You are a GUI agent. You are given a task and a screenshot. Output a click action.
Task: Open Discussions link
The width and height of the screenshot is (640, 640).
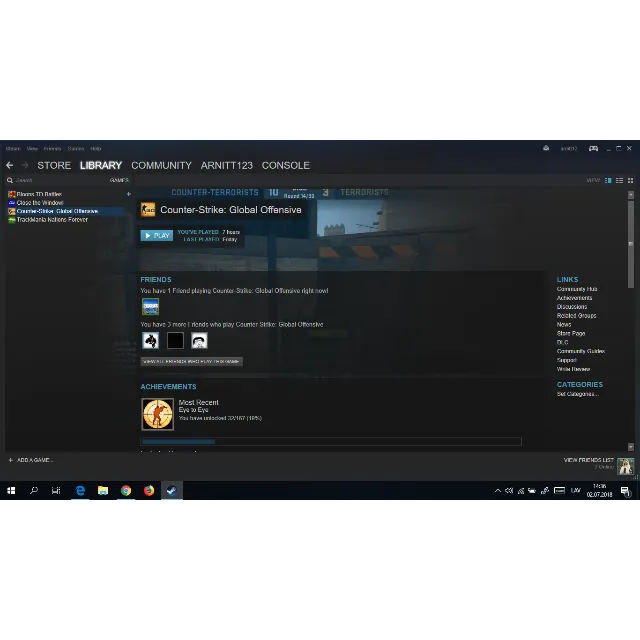(x=572, y=307)
